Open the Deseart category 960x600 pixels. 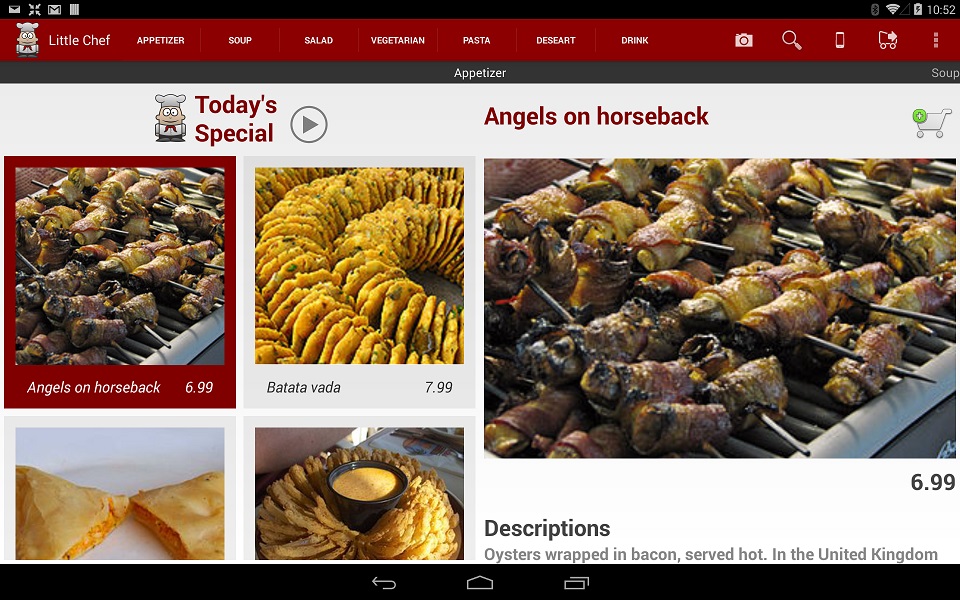coord(555,40)
